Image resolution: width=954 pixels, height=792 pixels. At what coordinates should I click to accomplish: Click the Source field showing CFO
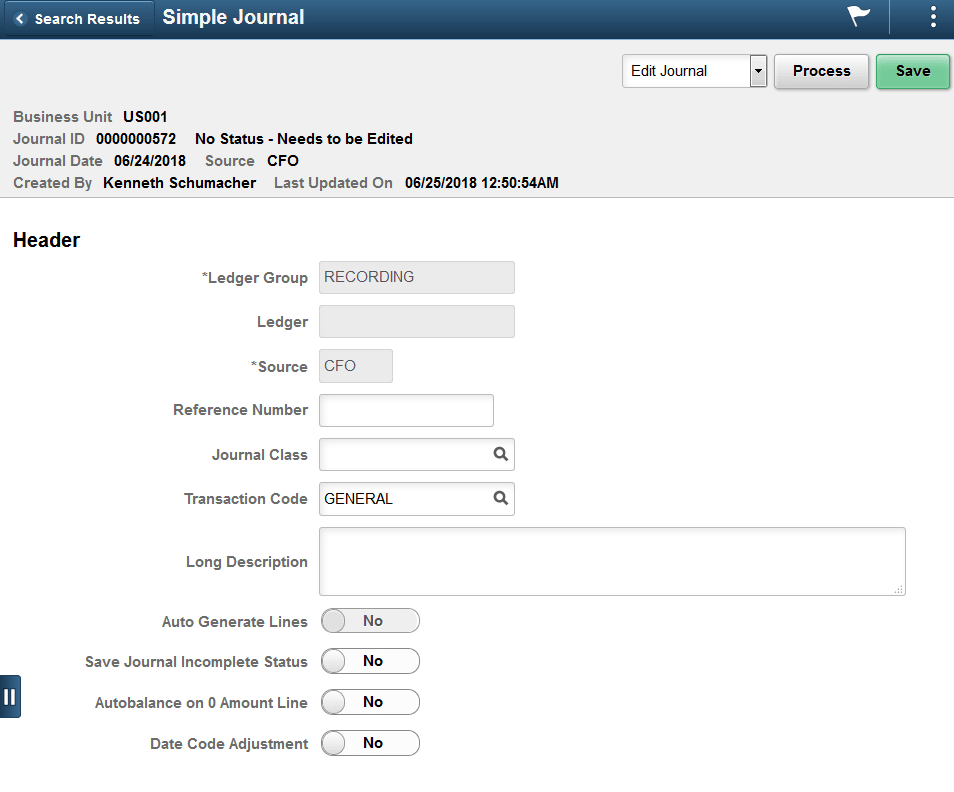356,366
